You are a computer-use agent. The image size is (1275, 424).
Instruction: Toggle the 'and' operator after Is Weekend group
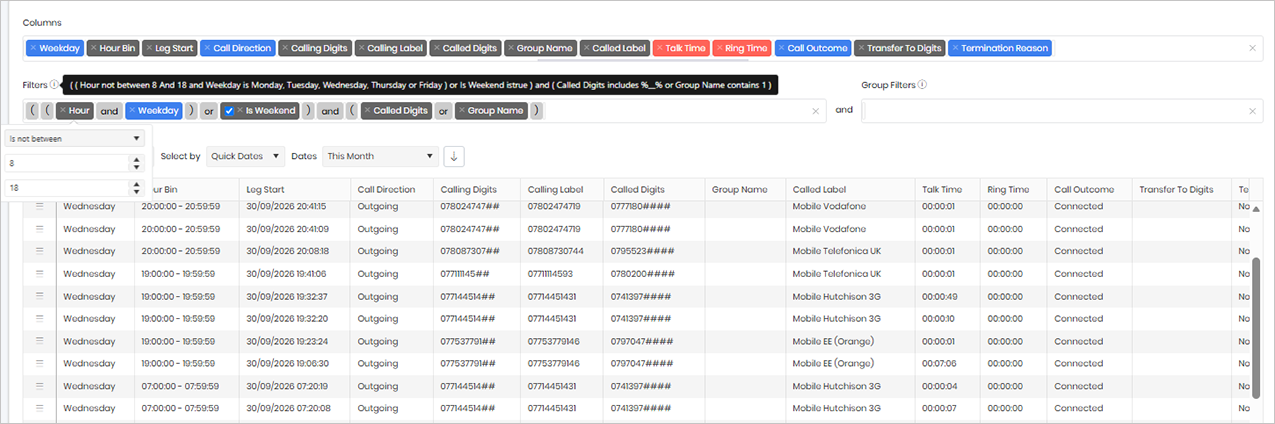[x=330, y=111]
